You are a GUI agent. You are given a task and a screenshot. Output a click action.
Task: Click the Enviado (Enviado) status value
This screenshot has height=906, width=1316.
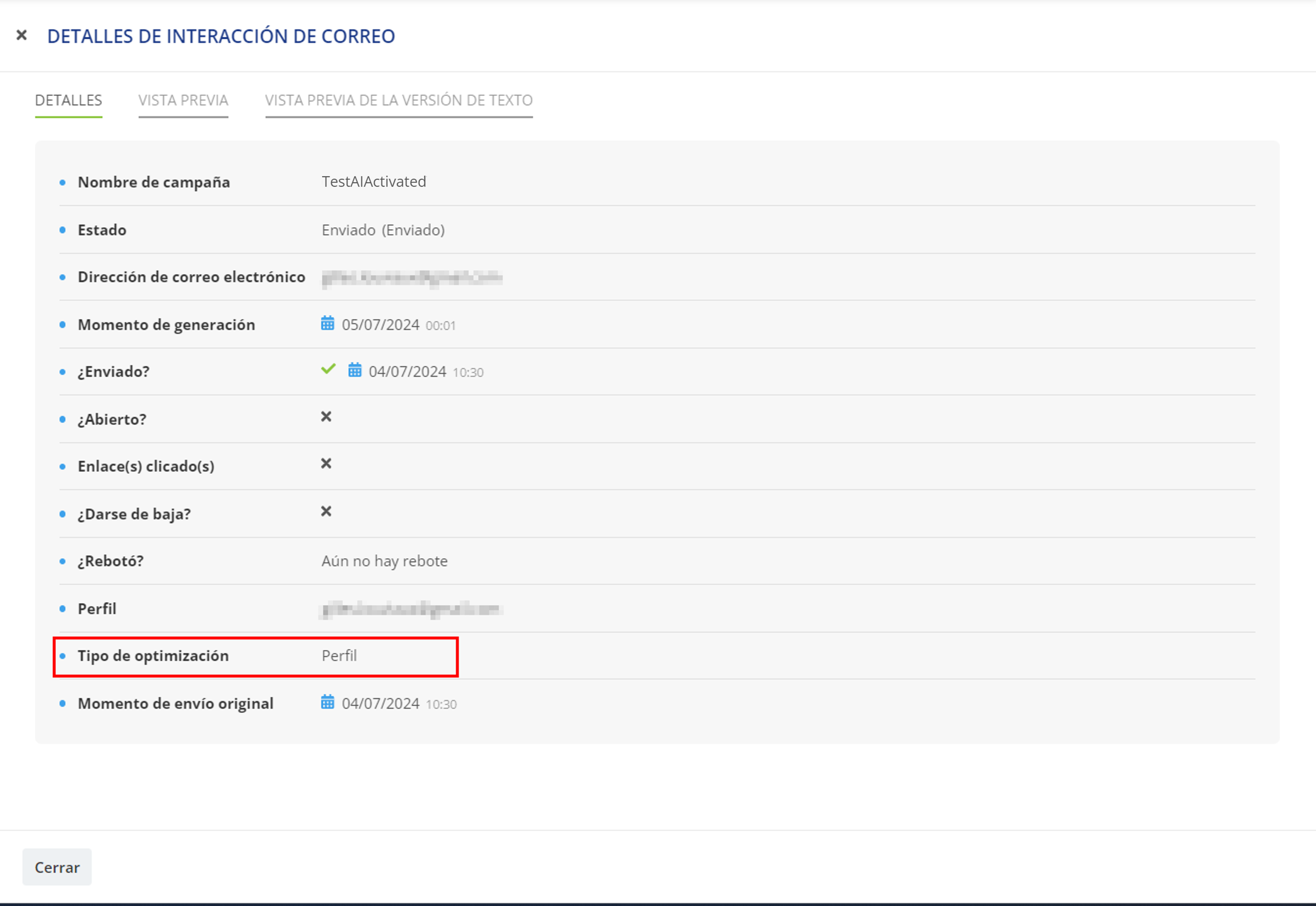(383, 230)
